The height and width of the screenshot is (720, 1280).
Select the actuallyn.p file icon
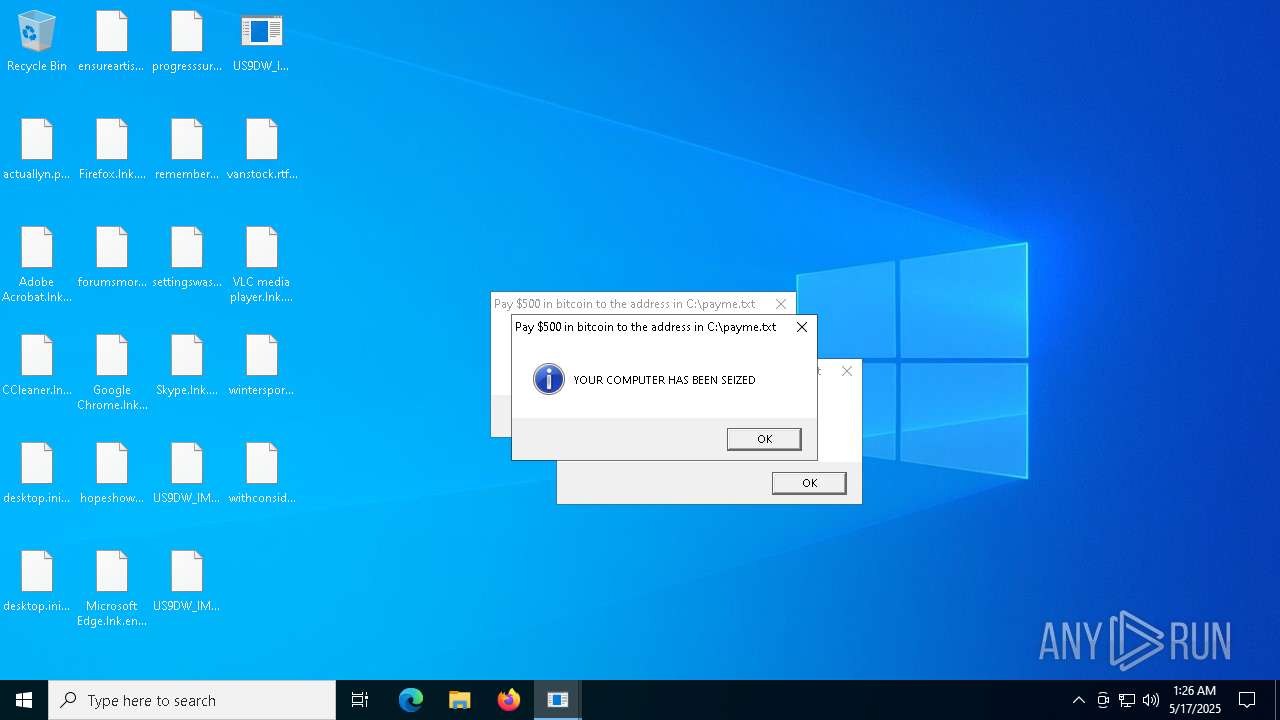[37, 149]
